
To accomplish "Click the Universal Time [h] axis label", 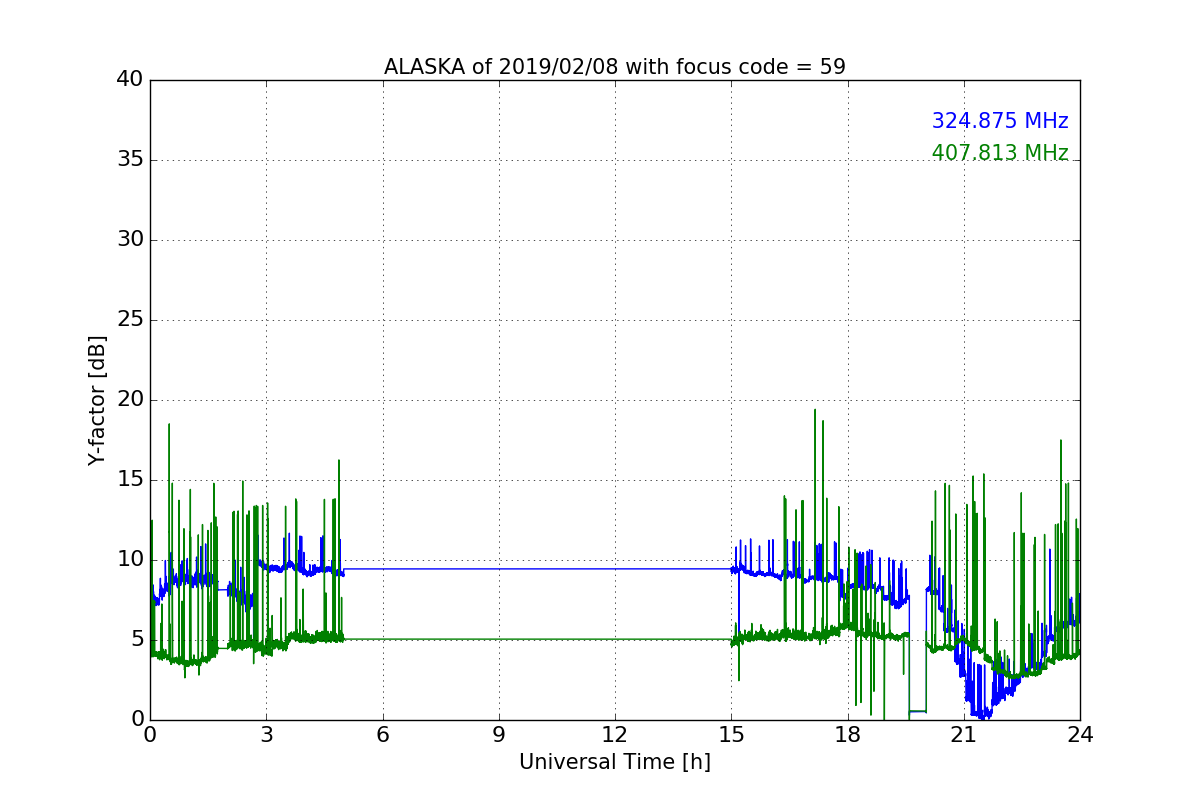I will pyautogui.click(x=614, y=762).
